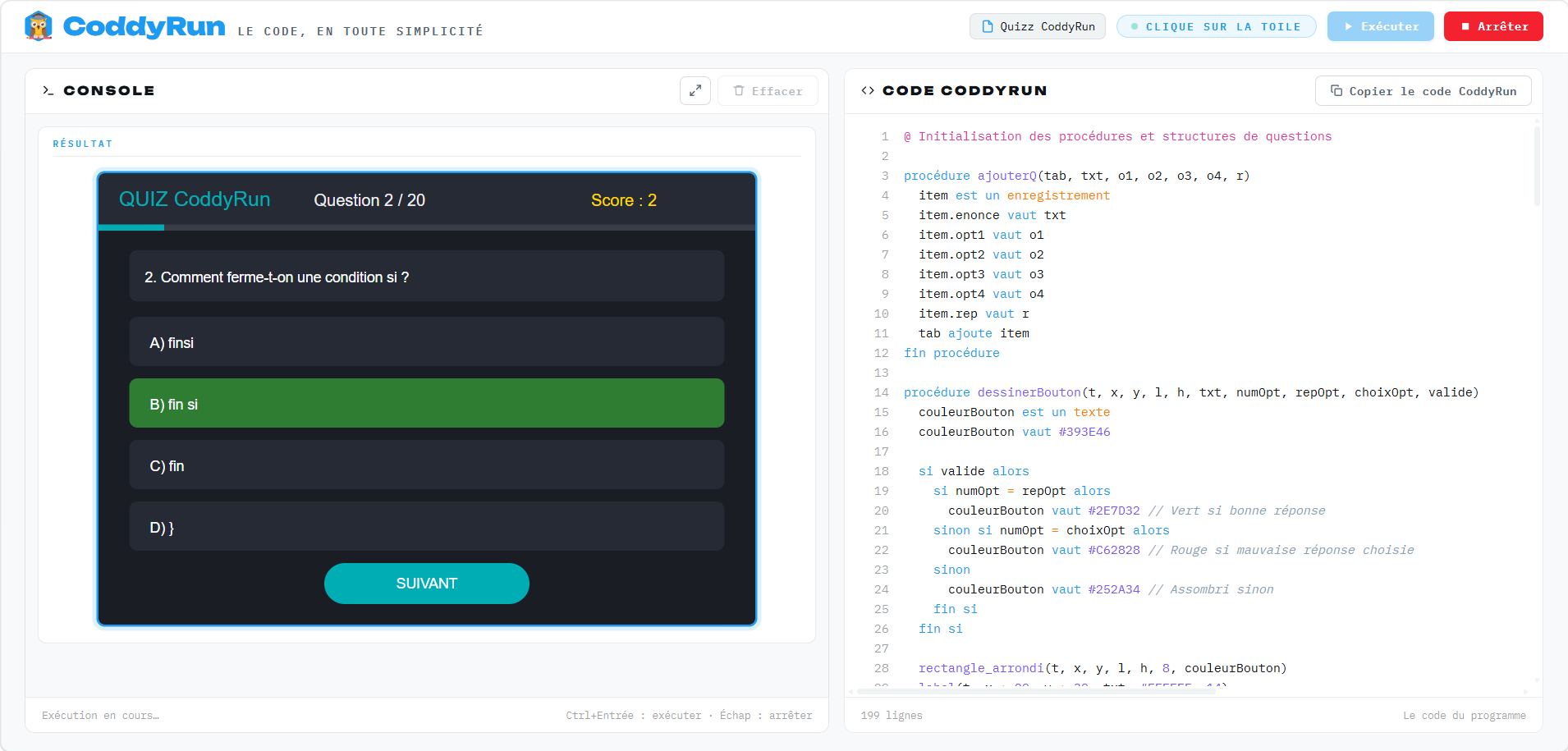The width and height of the screenshot is (1568, 751).
Task: Click code line 1 initialisation comment
Action: coord(1118,136)
